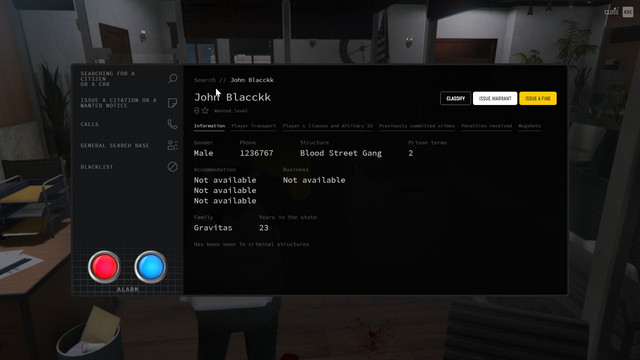Open Issue a citation or wanted notice
This screenshot has height=360, width=640.
(129, 103)
